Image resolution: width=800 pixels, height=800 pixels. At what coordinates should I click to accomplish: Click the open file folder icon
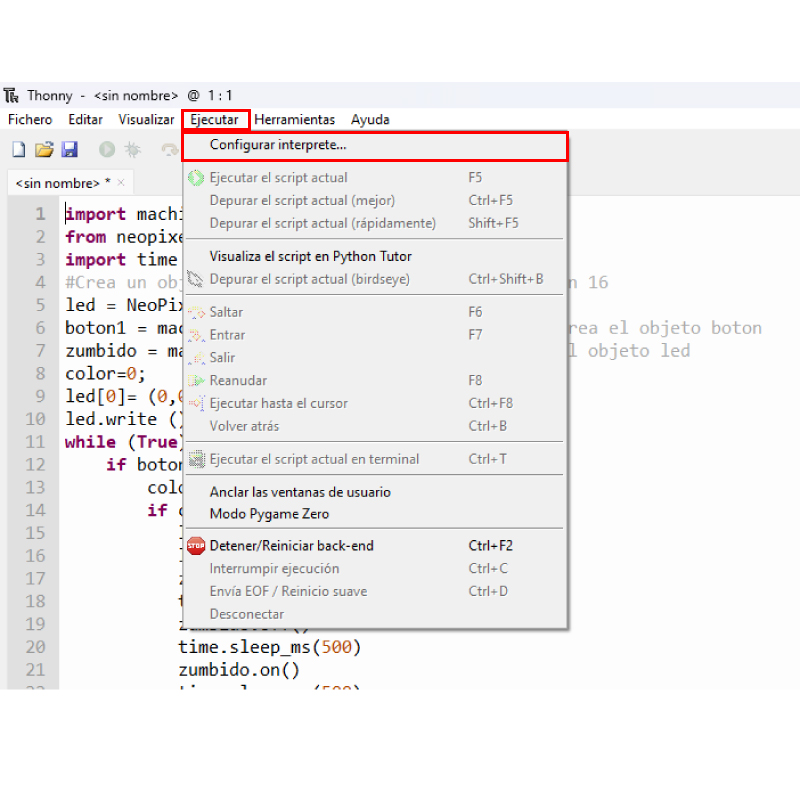pyautogui.click(x=44, y=150)
